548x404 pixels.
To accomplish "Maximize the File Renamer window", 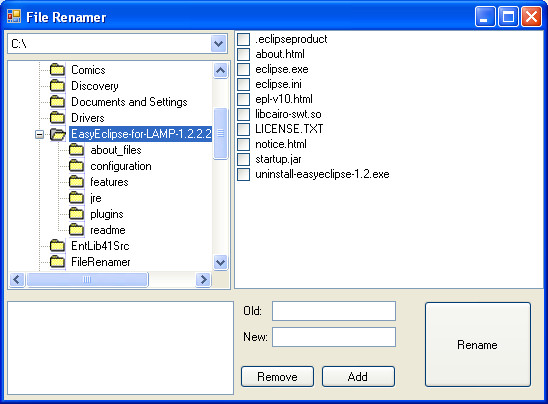I will 508,16.
